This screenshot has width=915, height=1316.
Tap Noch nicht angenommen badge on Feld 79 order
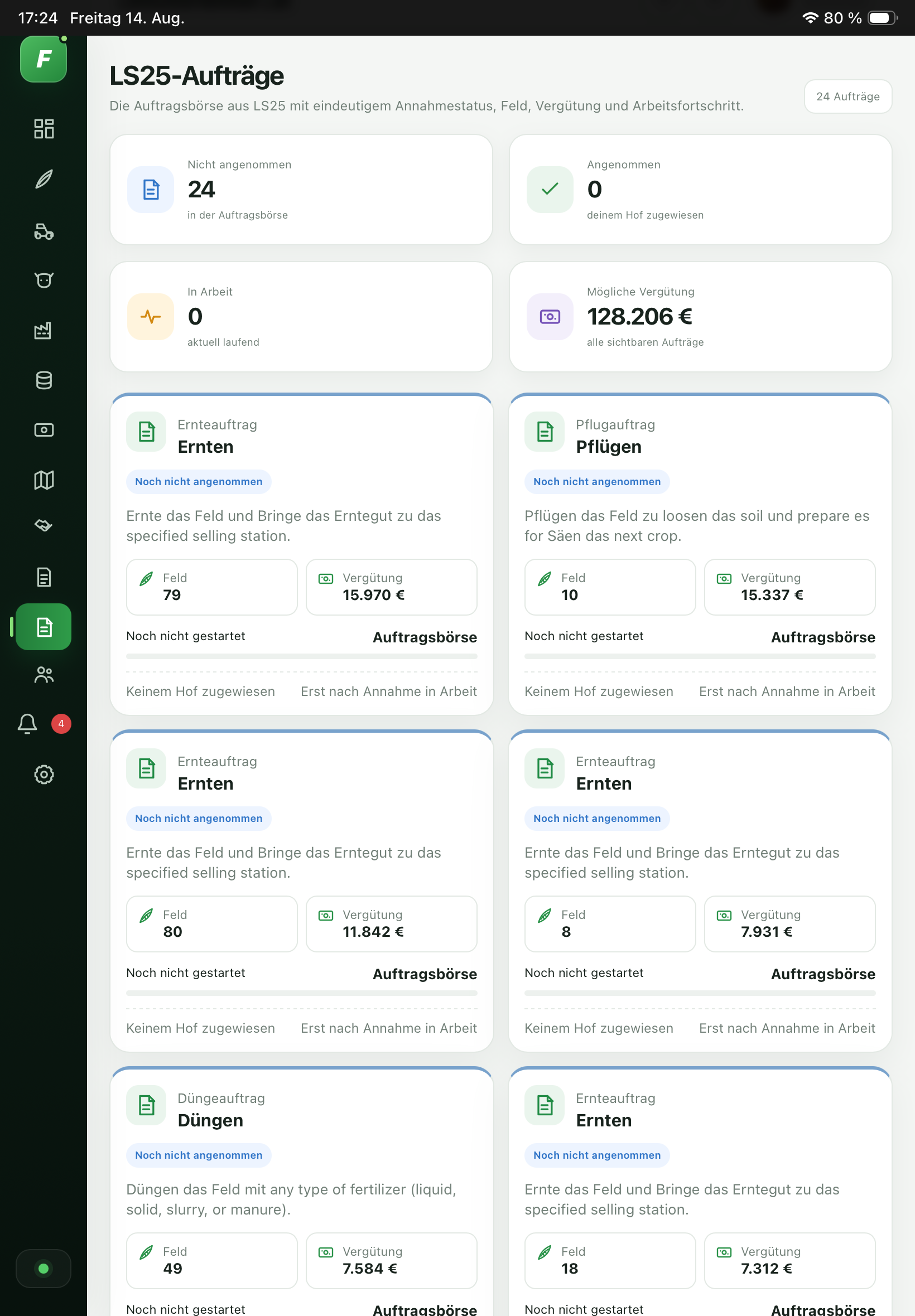199,482
